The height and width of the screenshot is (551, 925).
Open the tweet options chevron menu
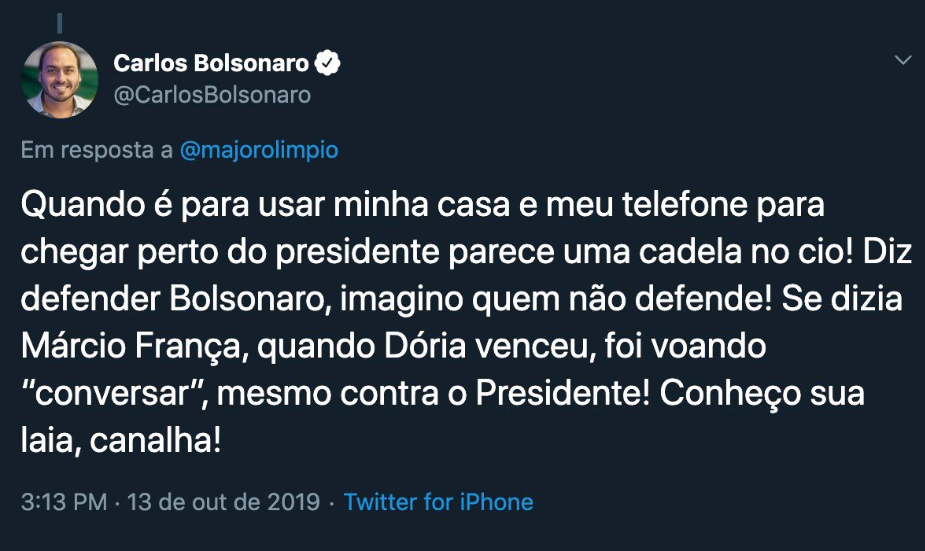902,62
